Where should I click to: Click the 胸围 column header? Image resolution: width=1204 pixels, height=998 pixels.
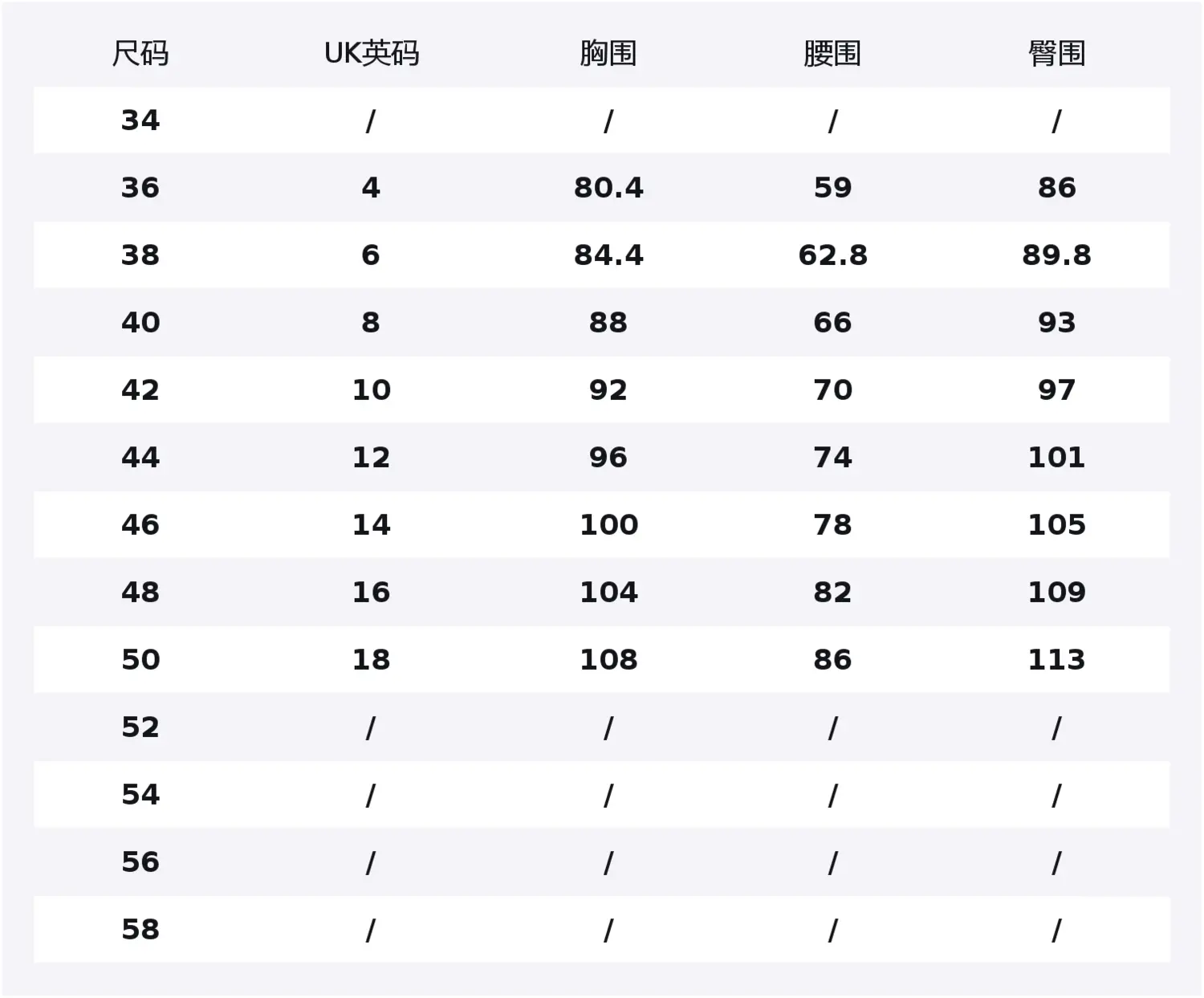click(x=608, y=54)
